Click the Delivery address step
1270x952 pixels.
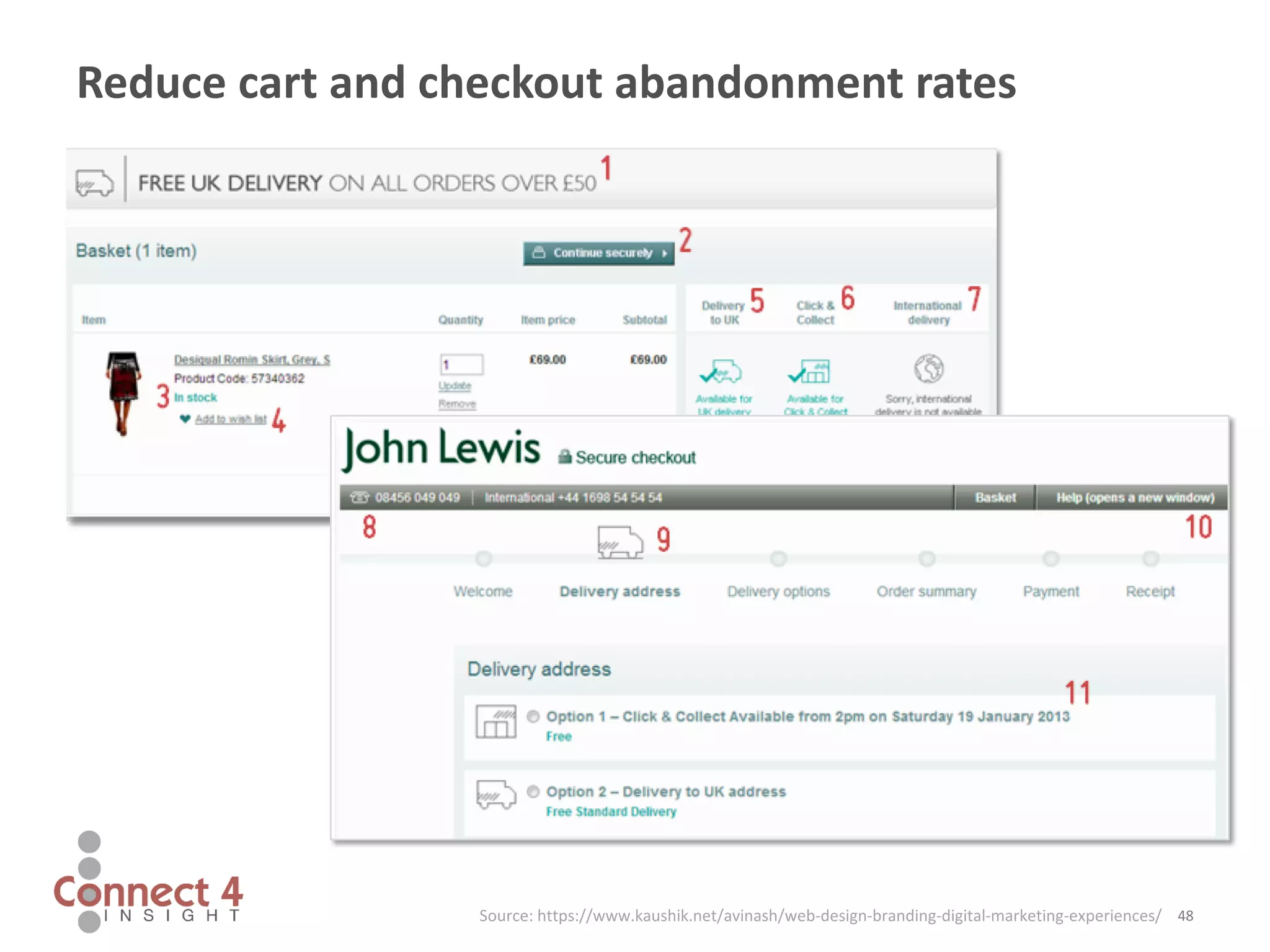tap(619, 591)
